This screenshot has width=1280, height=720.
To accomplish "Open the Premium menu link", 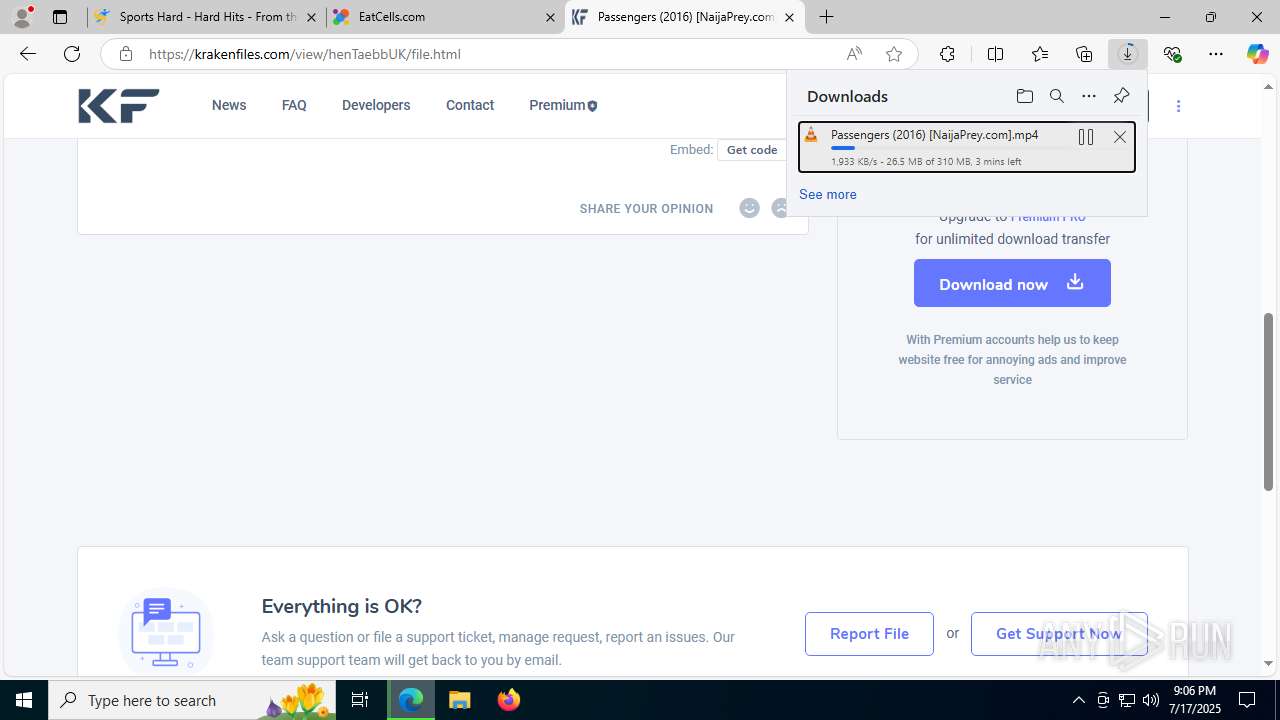I will [x=563, y=105].
